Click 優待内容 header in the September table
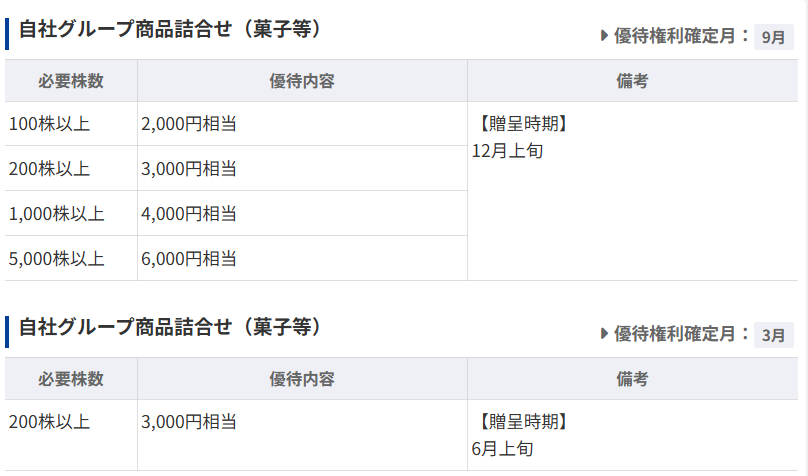 point(302,81)
